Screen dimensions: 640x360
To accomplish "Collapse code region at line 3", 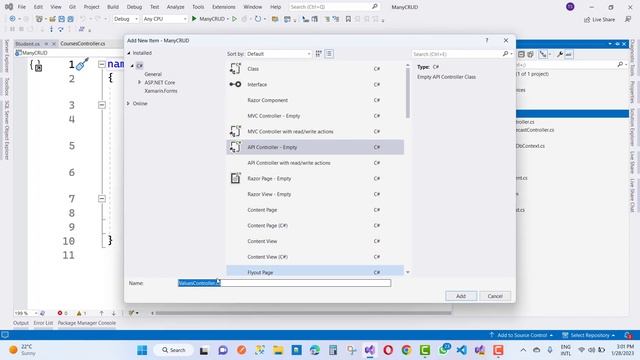I will (102, 105).
